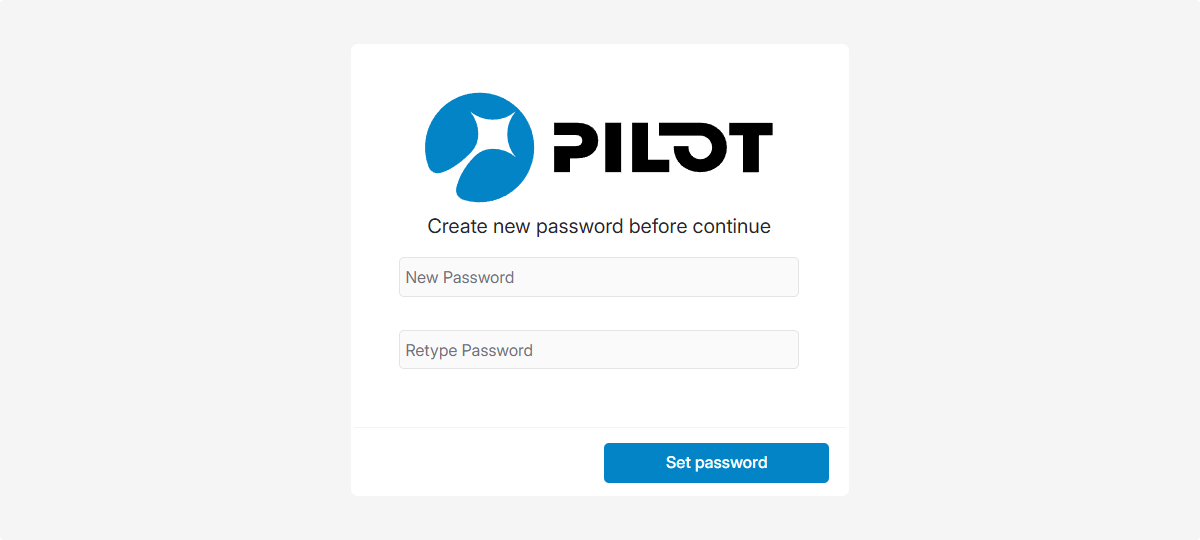Click the empty space between the password fields
The width and height of the screenshot is (1200, 540).
[599, 314]
